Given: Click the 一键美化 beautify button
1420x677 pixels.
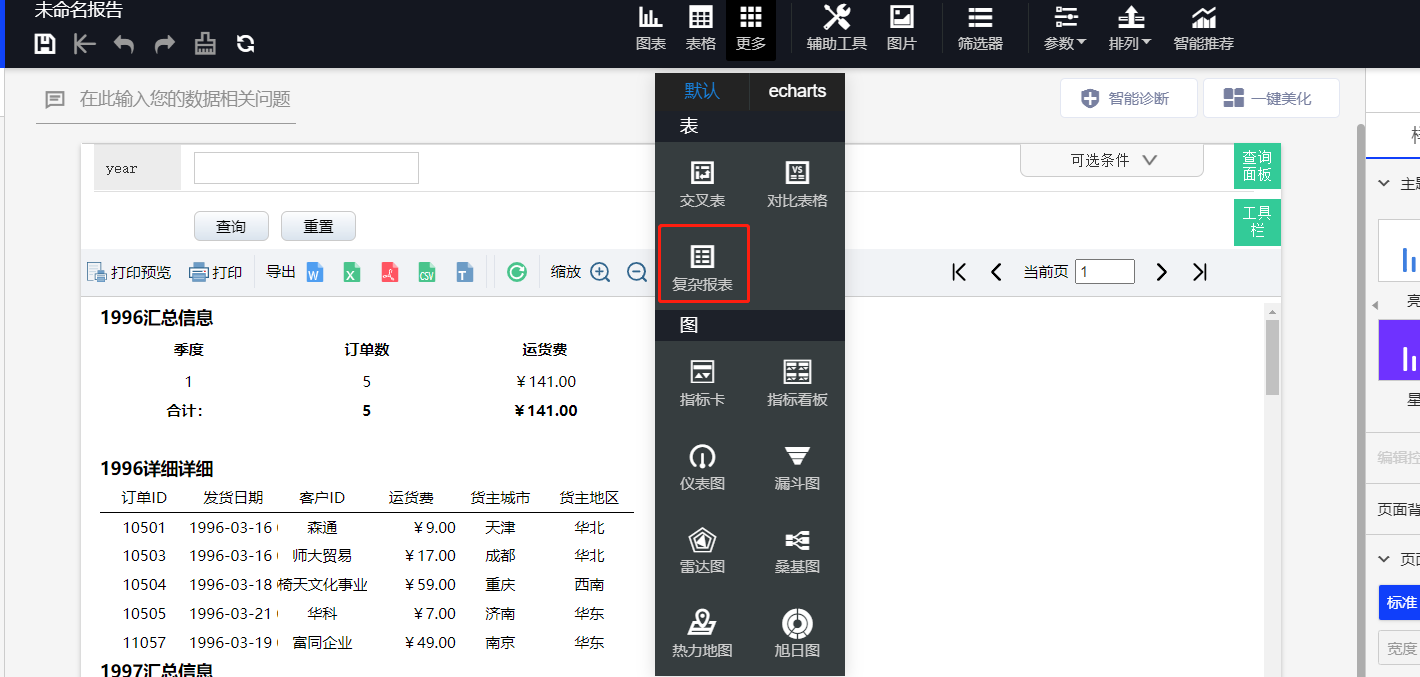Looking at the screenshot, I should (x=1271, y=97).
